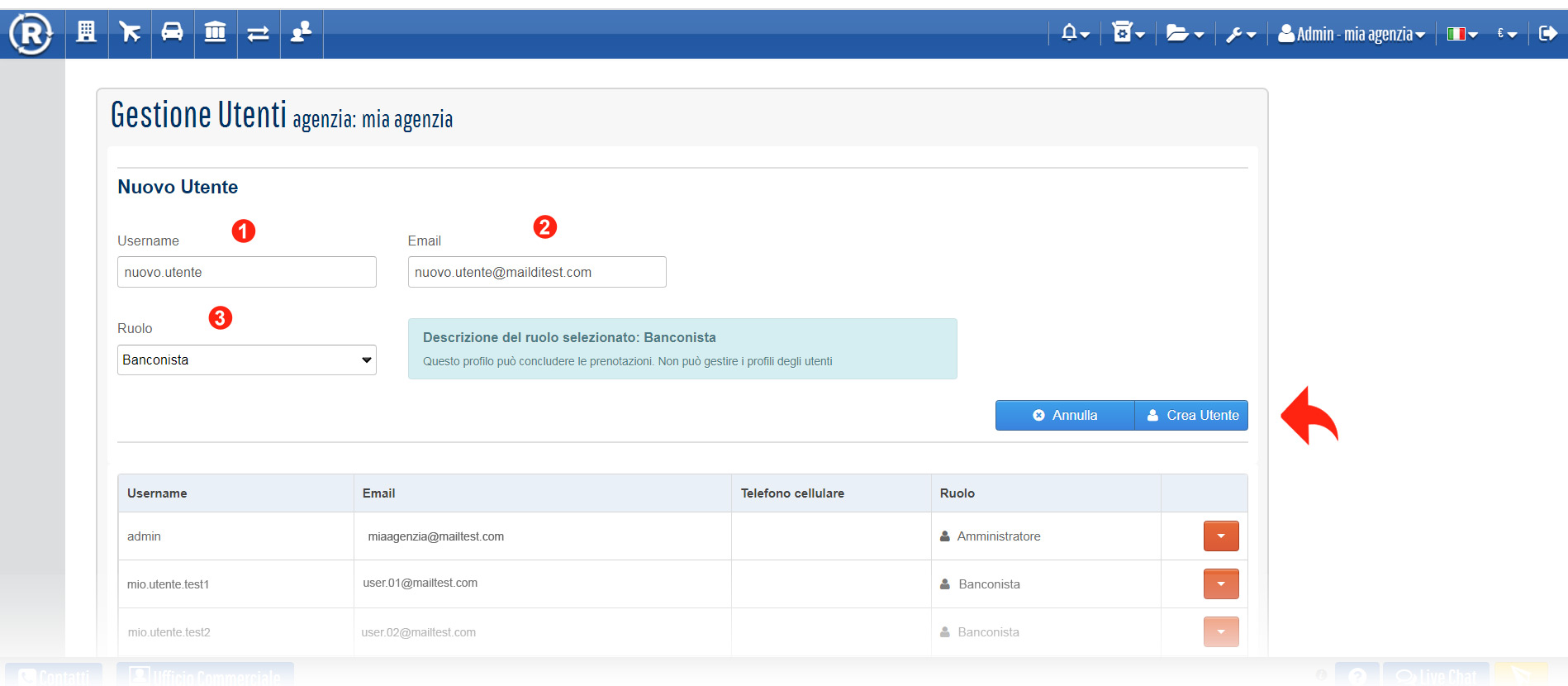Viewport: 1568px width, 686px height.
Task: Click the museum building icon
Action: point(216,33)
